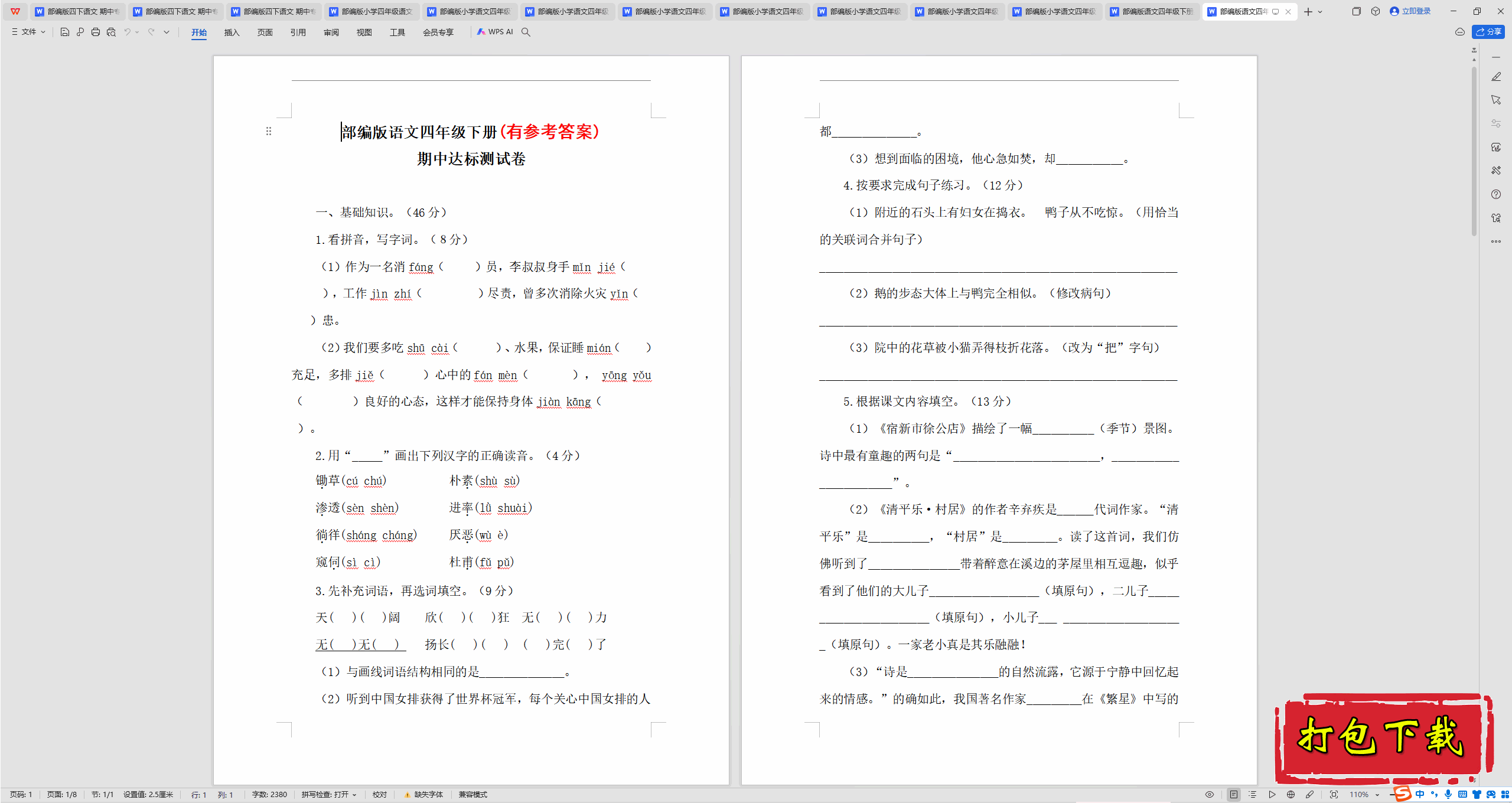Open Sogou soft keyboard icon
This screenshot has height=803, width=1512.
click(1462, 795)
